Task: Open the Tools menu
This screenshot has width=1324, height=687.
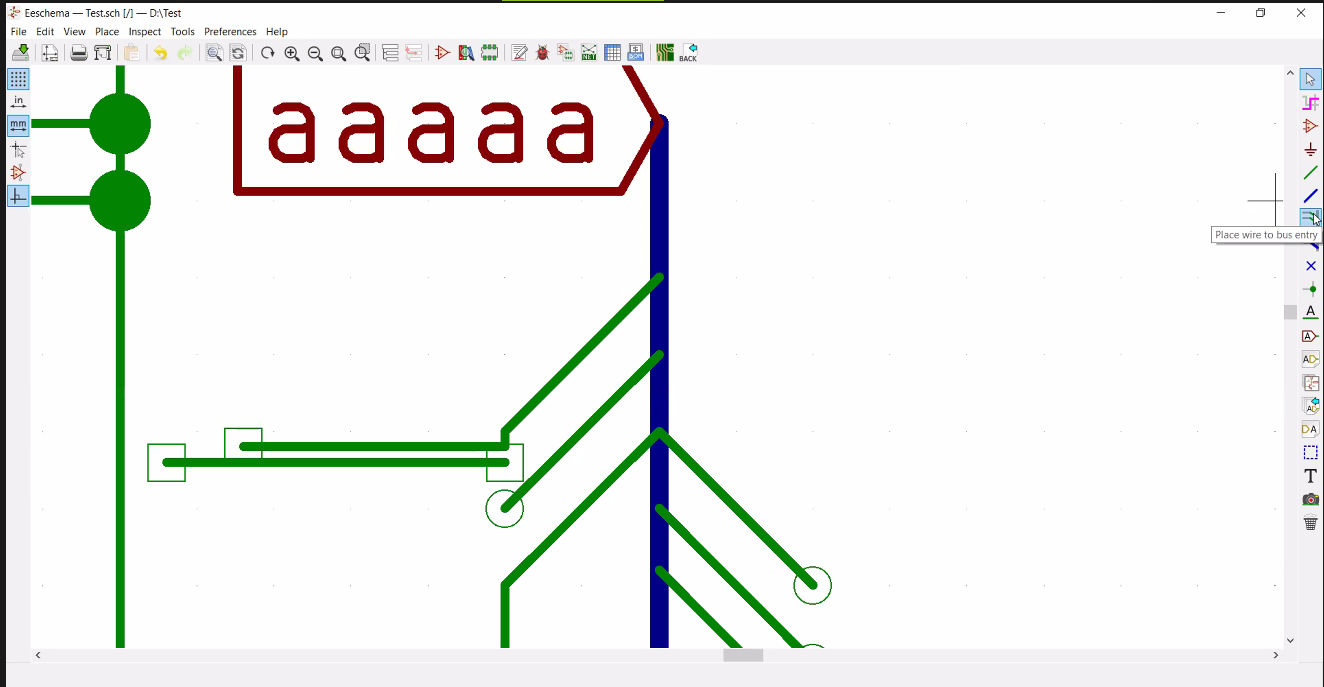Action: pos(182,32)
